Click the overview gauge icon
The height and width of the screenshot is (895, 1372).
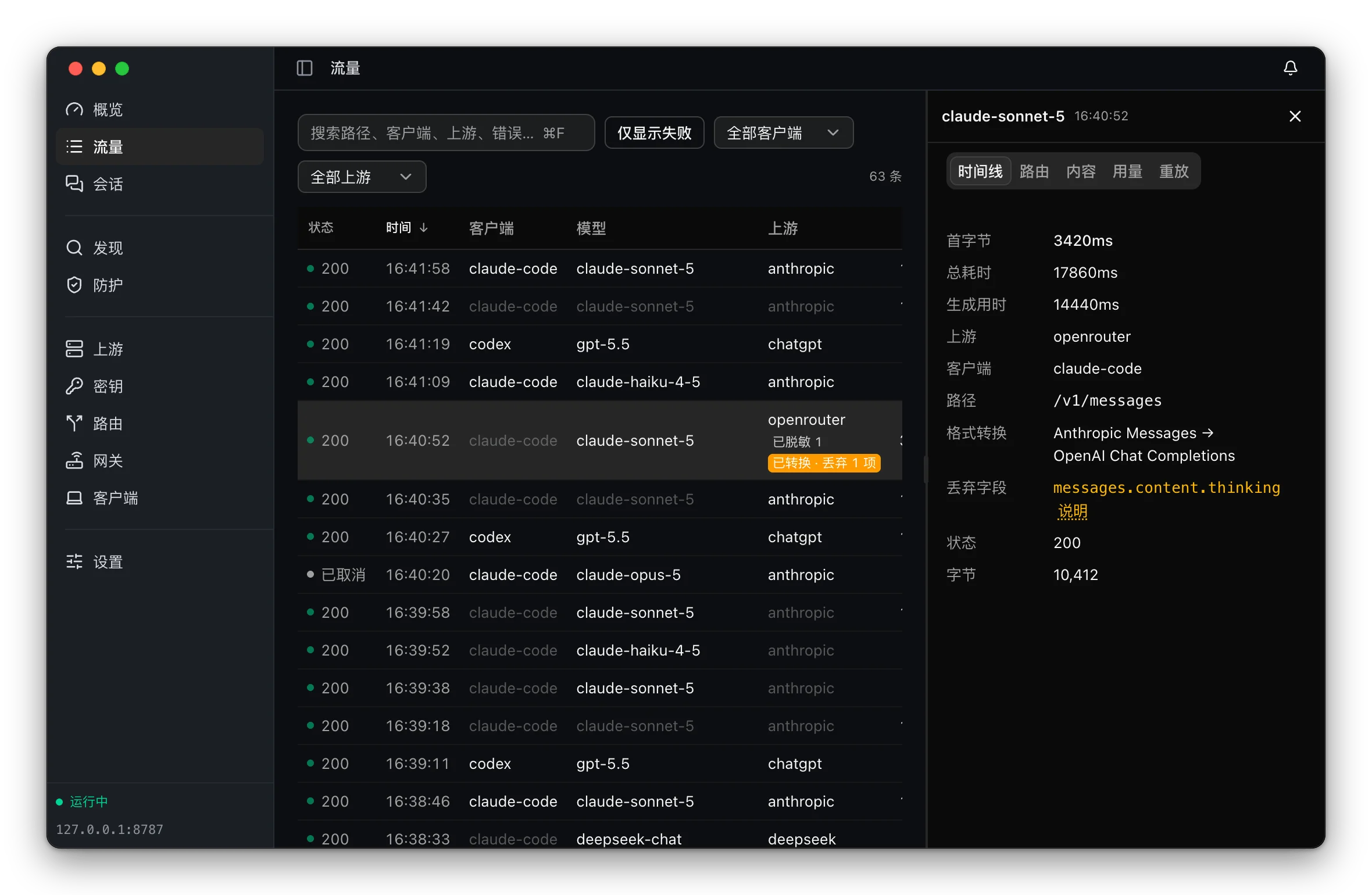(74, 109)
